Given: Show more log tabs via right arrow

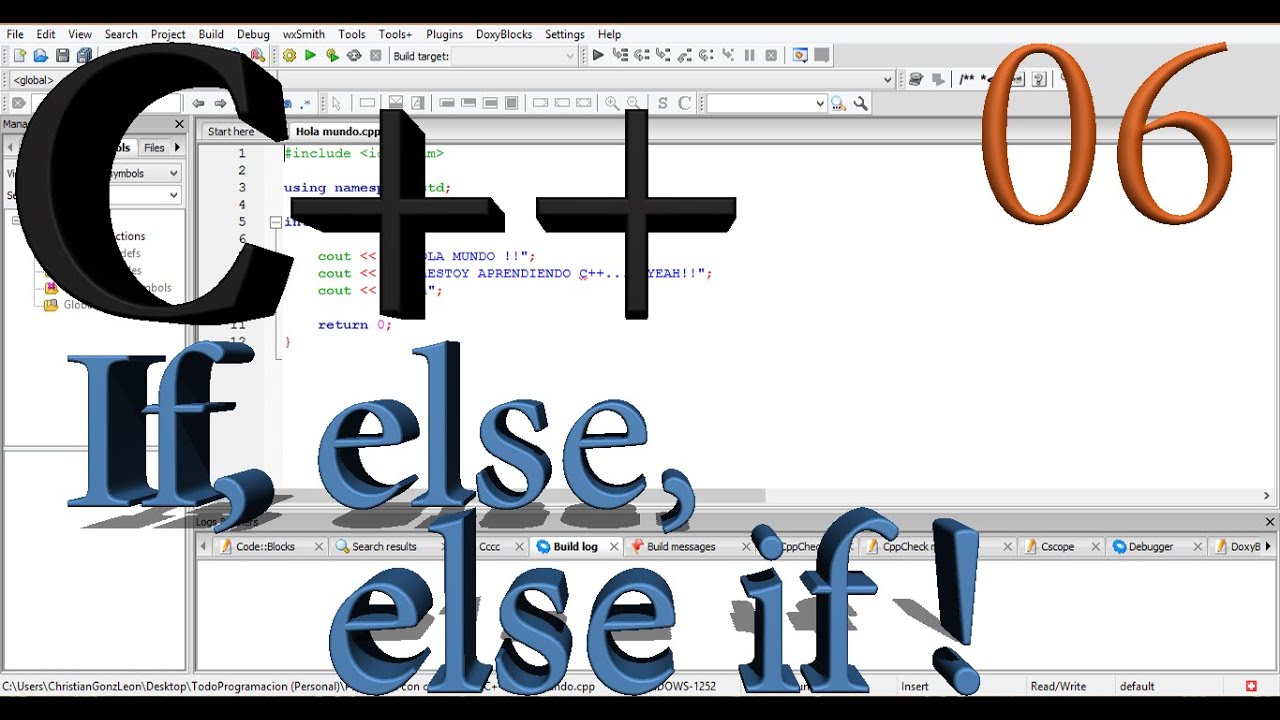Looking at the screenshot, I should click(x=1268, y=546).
